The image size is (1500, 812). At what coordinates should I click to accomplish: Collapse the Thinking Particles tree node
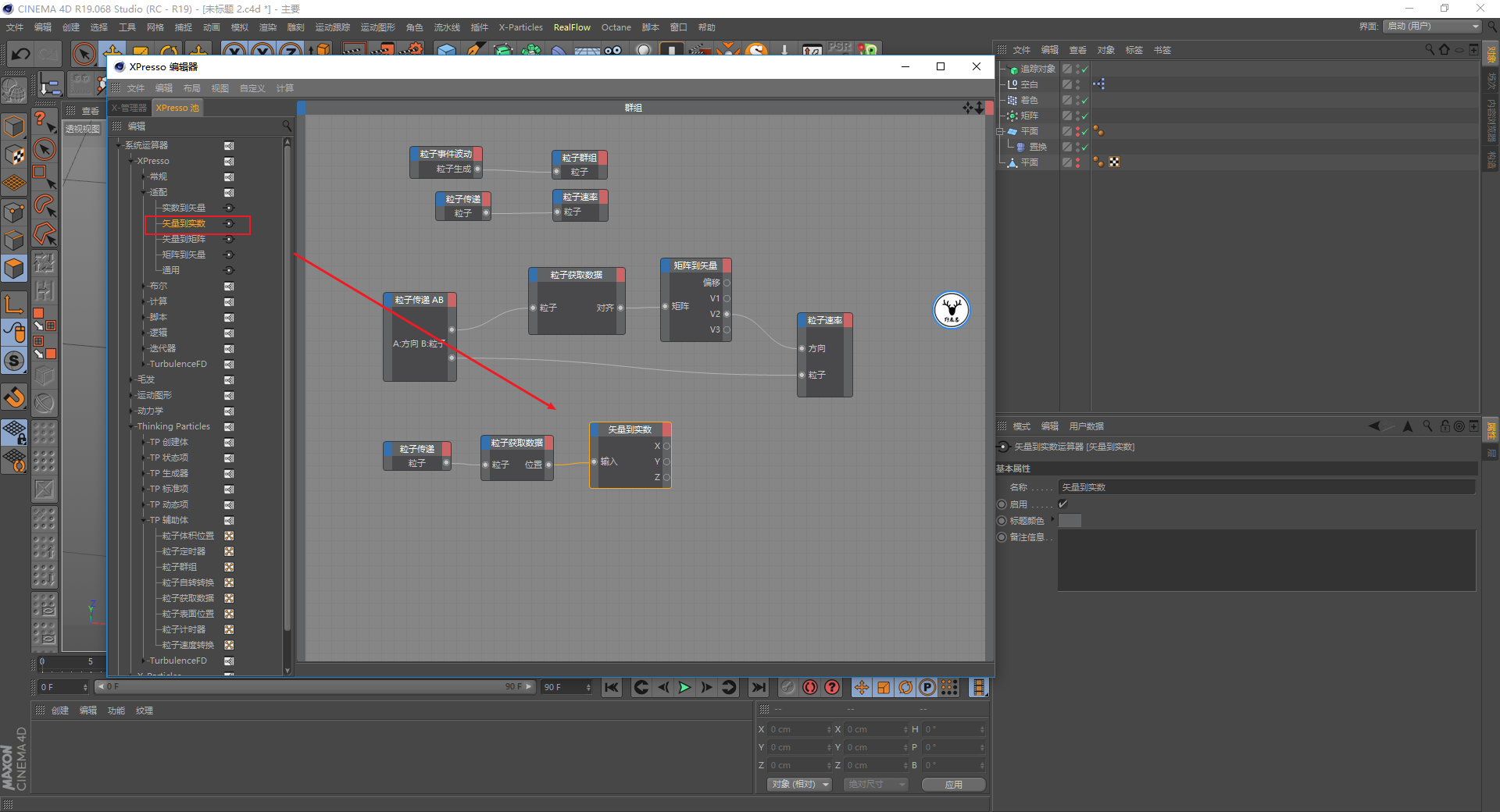pyautogui.click(x=132, y=426)
